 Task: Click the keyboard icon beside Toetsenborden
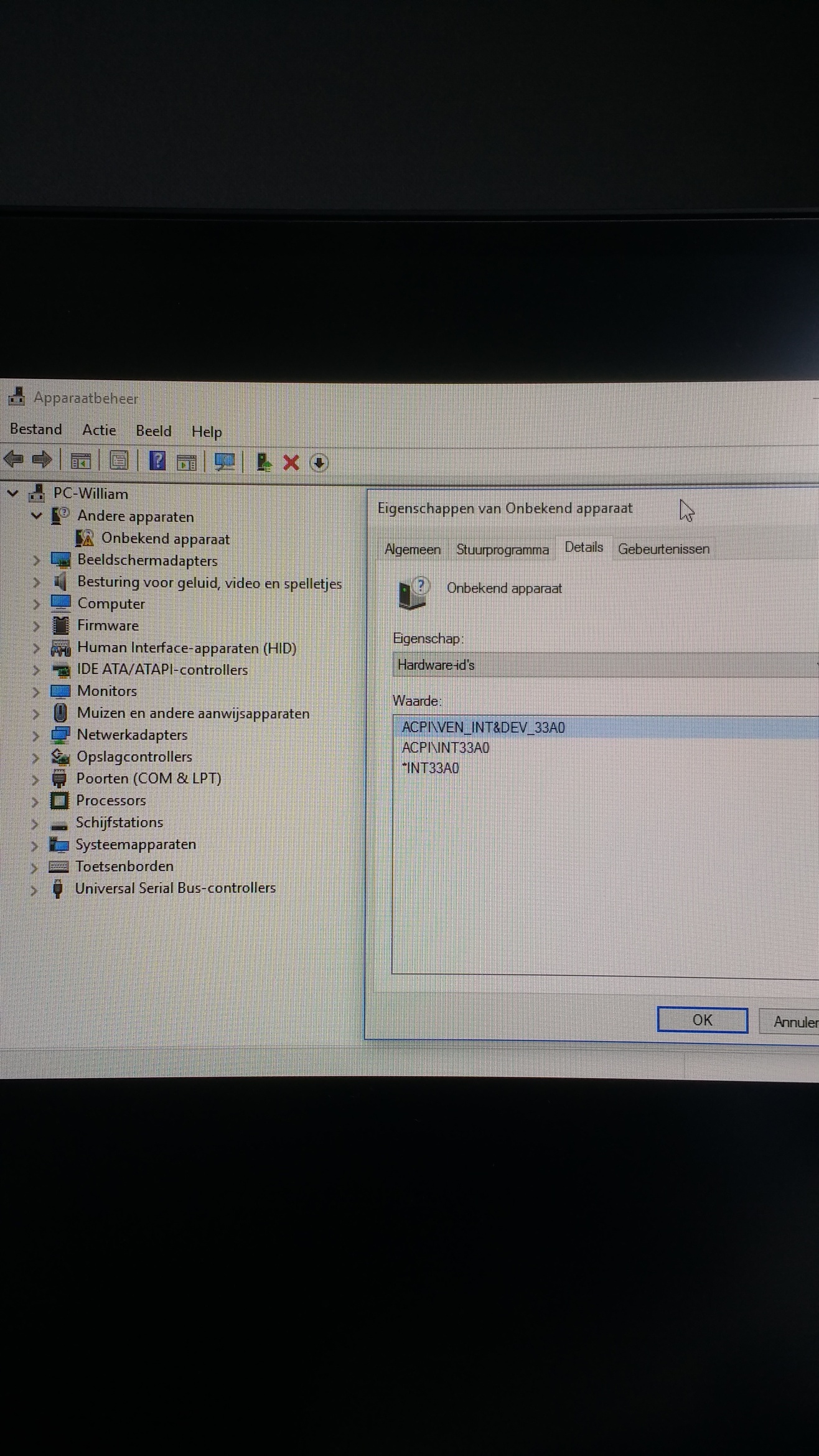click(58, 866)
